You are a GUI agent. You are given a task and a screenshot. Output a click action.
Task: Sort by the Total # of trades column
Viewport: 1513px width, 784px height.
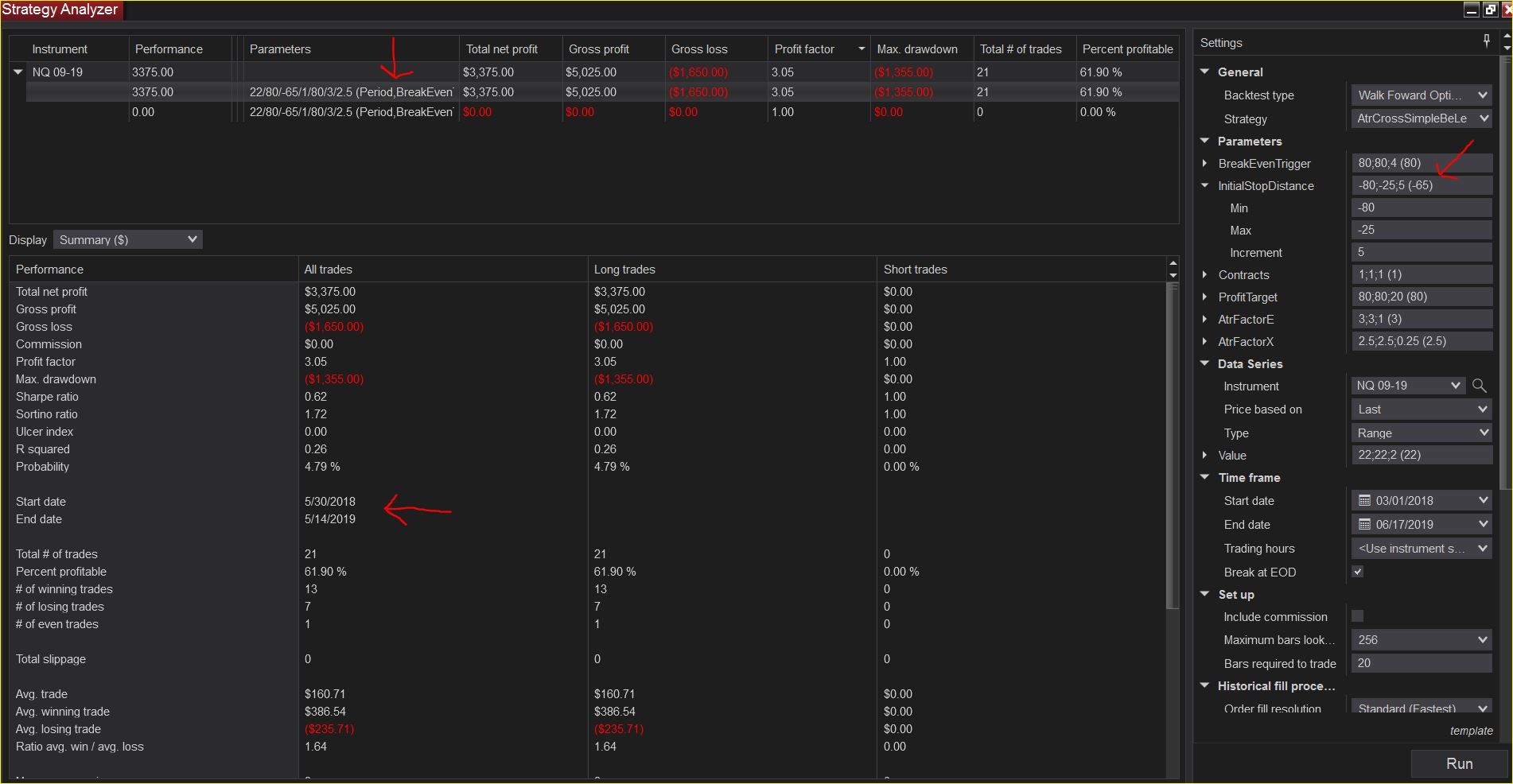[x=1024, y=49]
